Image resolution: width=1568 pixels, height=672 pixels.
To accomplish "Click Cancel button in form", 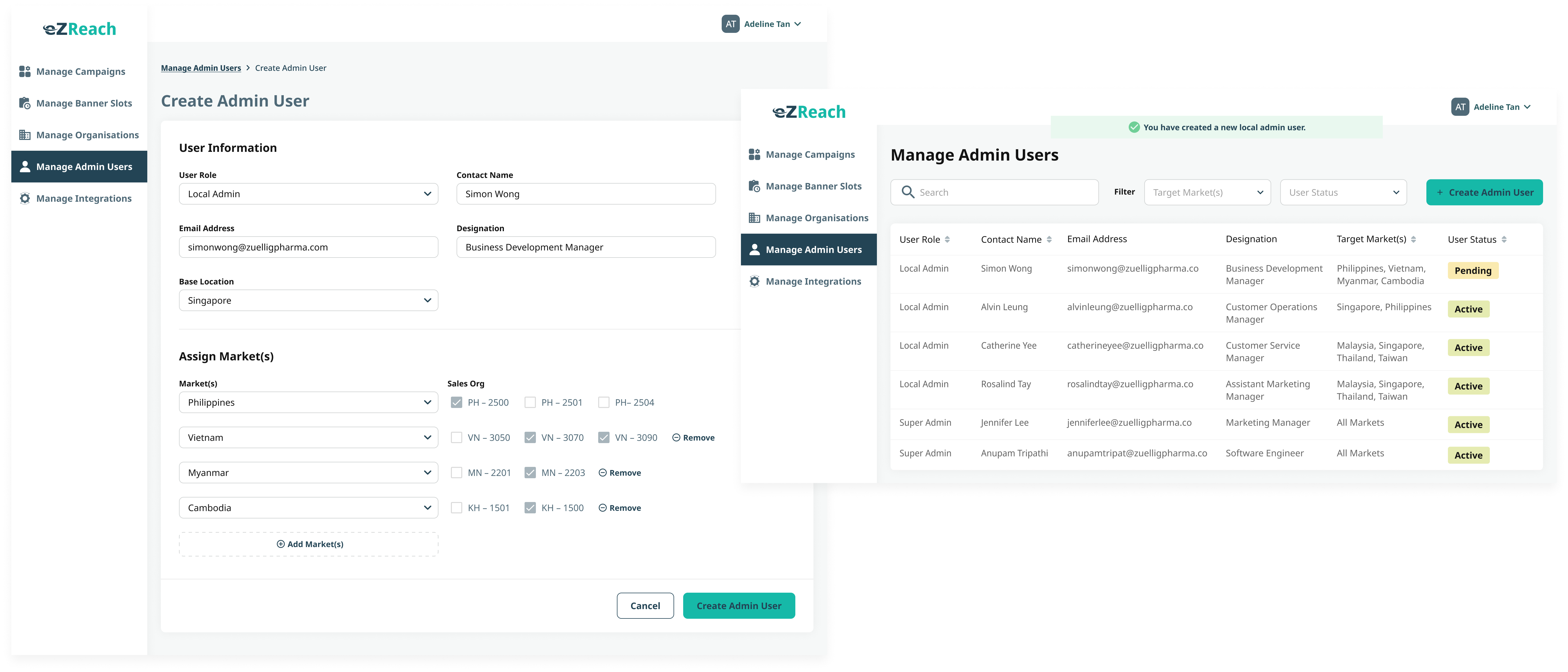I will (645, 606).
